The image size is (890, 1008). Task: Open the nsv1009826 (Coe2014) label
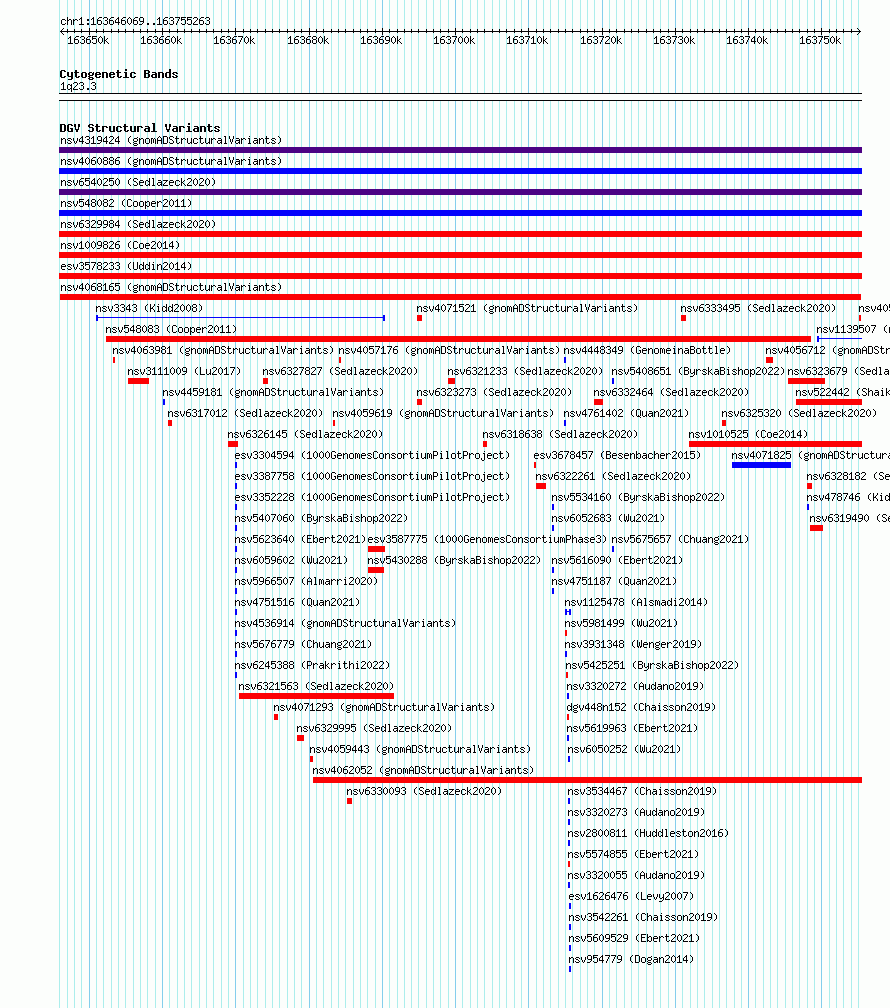(x=120, y=245)
